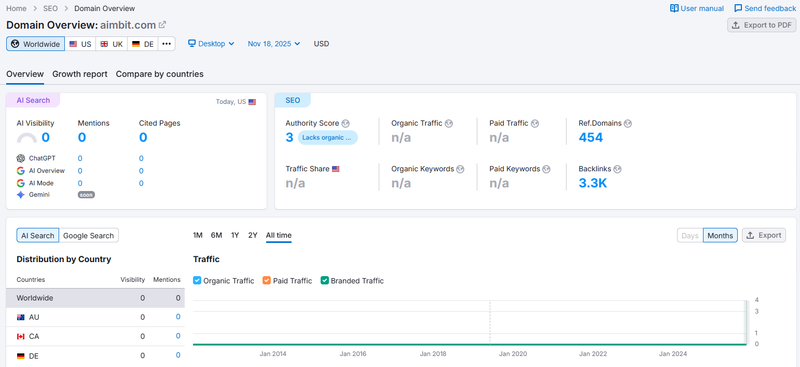Screen dimensions: 800x367
Task: Click the Export to PDF button
Action: [761, 25]
